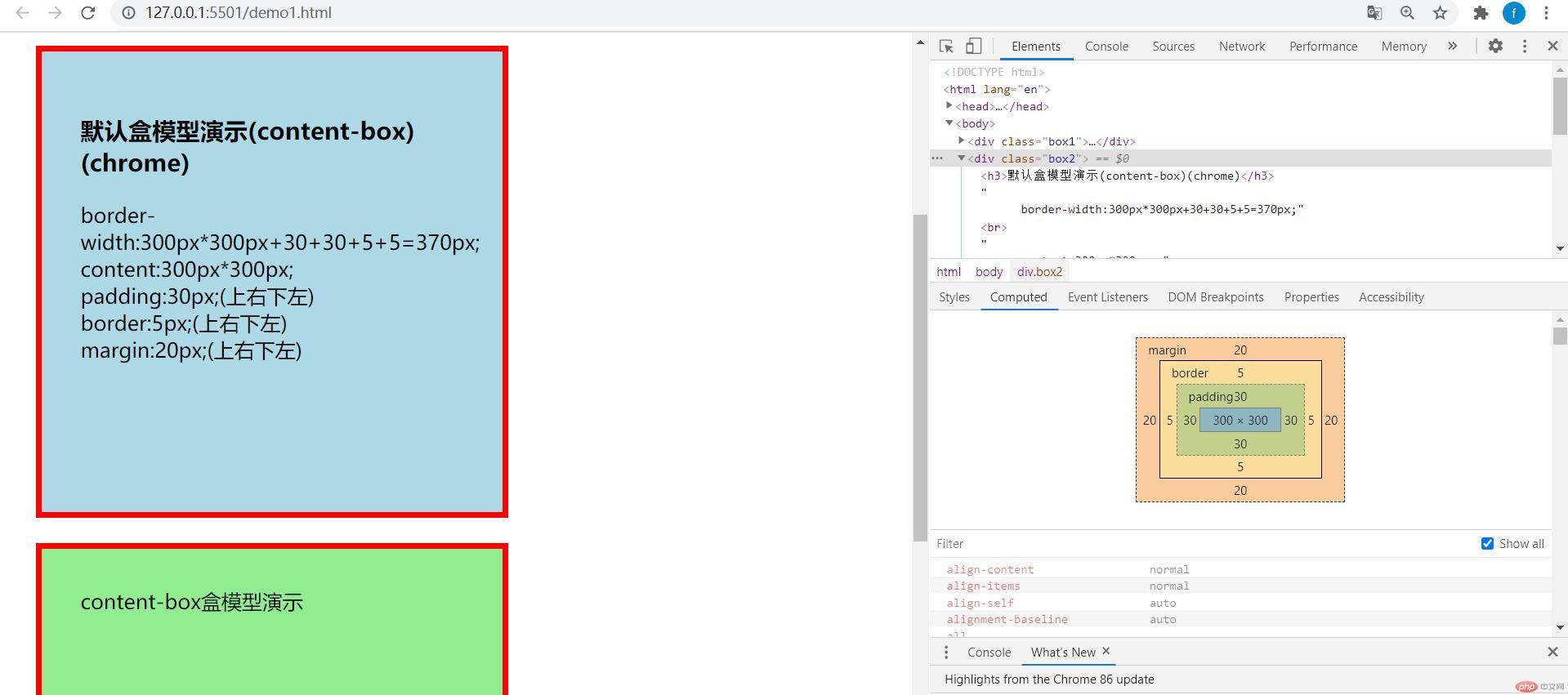Select the html breadcrumb
This screenshot has height=695, width=1568.
click(949, 272)
